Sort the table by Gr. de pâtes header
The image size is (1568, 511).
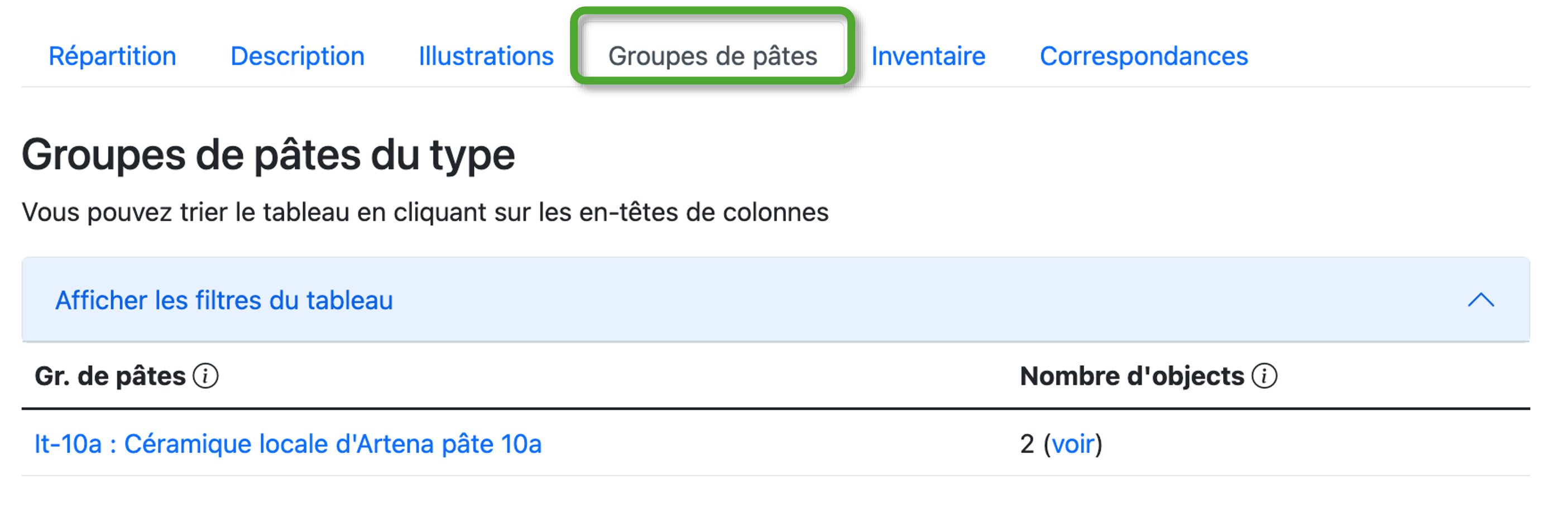109,376
